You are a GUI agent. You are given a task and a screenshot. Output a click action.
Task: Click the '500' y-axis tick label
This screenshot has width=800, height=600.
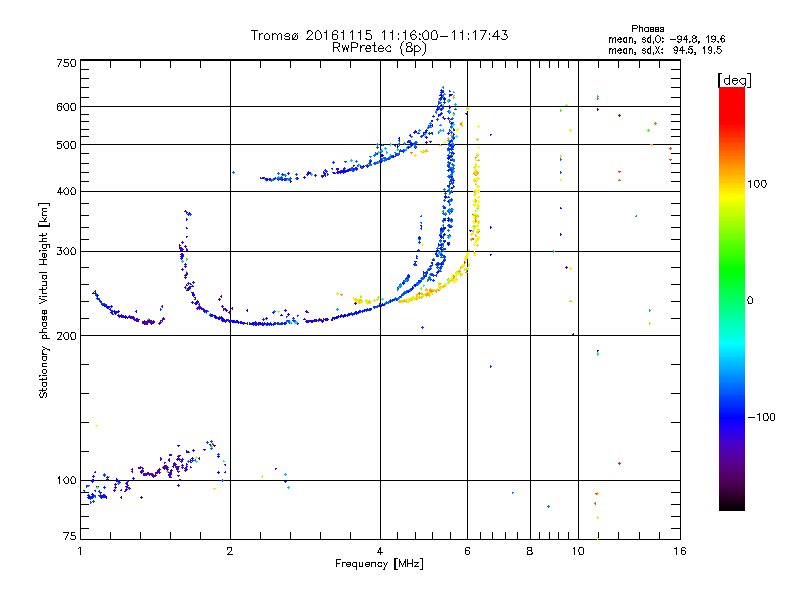(x=67, y=145)
